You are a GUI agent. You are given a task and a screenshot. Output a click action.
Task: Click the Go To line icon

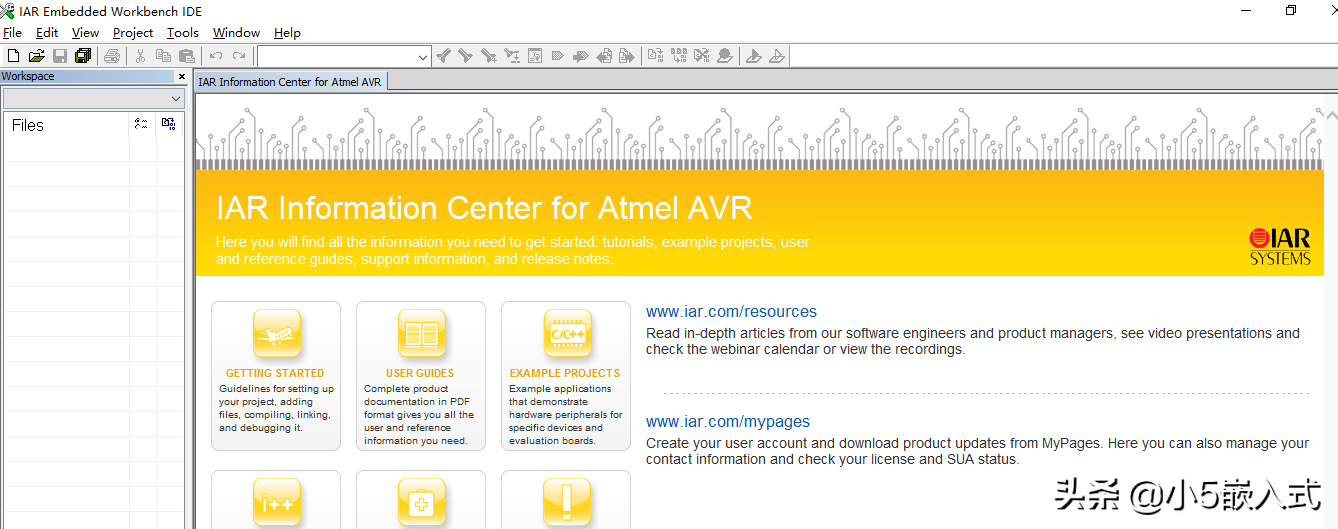point(535,56)
